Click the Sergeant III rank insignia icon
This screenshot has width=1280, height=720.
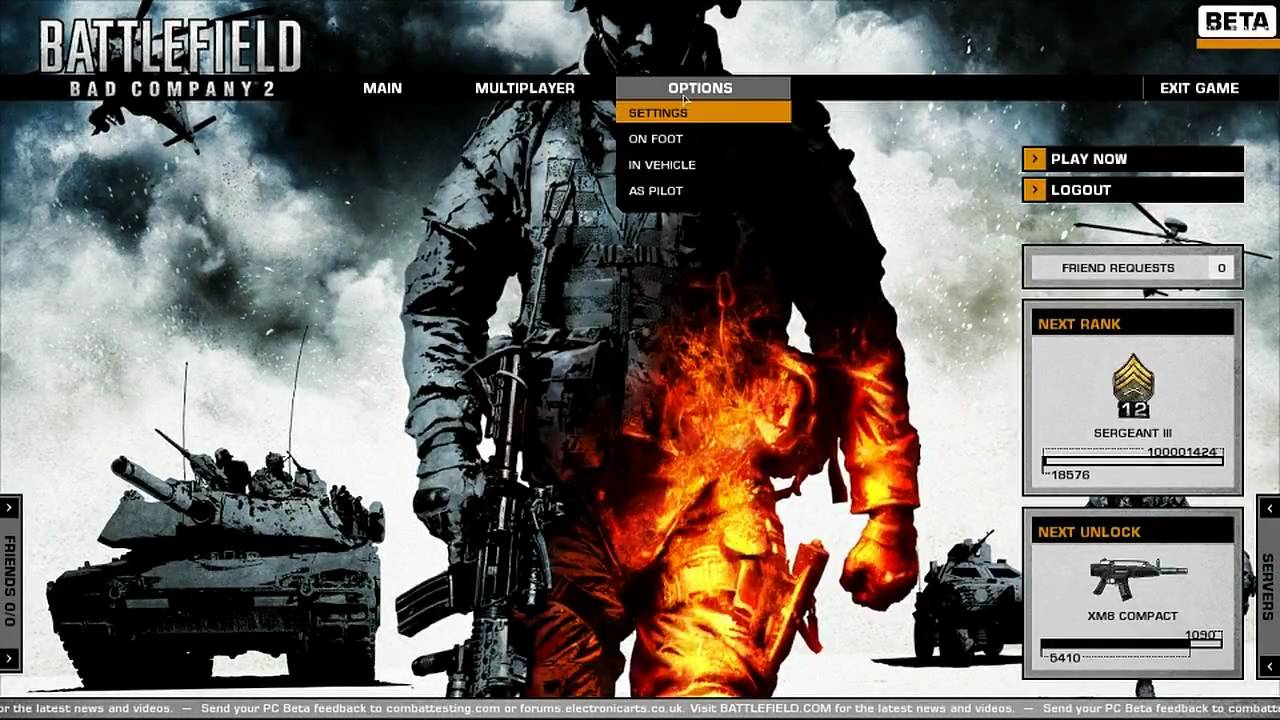point(1133,386)
